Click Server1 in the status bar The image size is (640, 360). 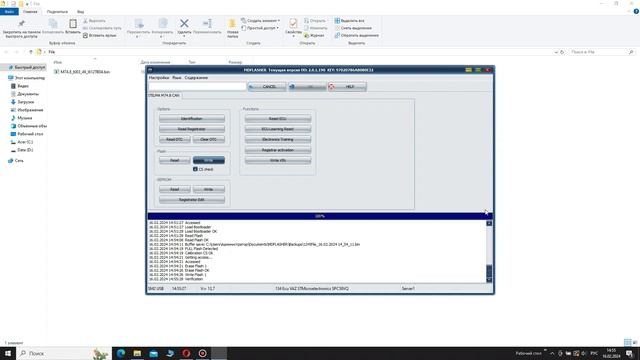click(x=408, y=289)
